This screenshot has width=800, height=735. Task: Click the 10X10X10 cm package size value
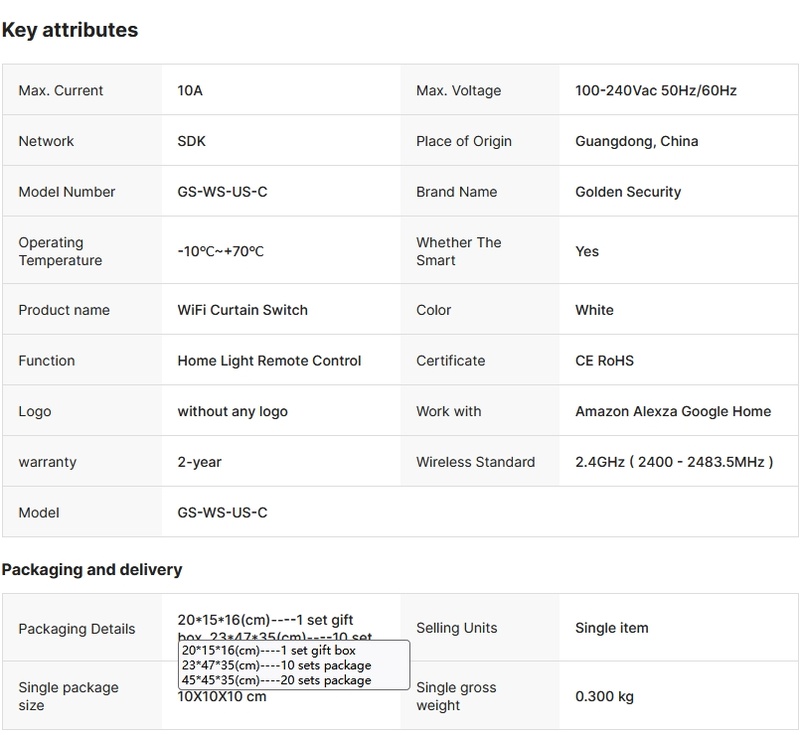222,697
